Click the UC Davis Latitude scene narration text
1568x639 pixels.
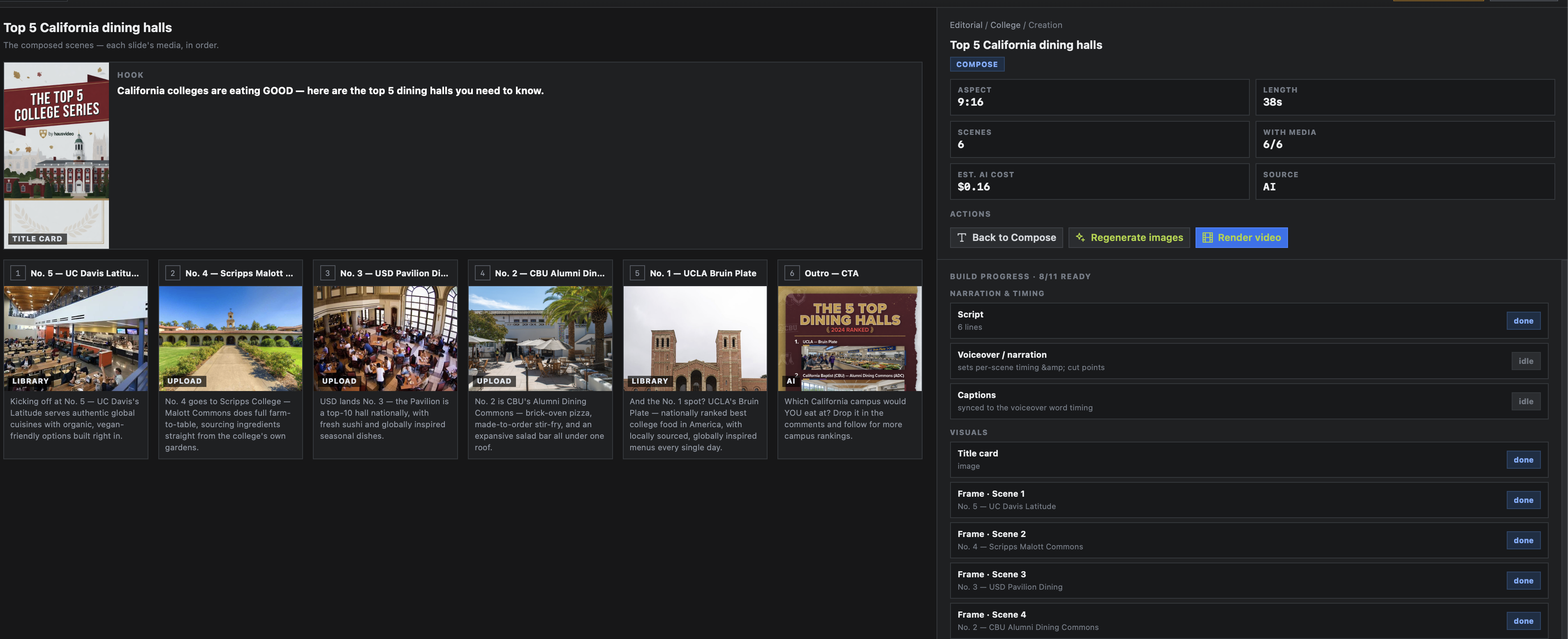(x=75, y=419)
